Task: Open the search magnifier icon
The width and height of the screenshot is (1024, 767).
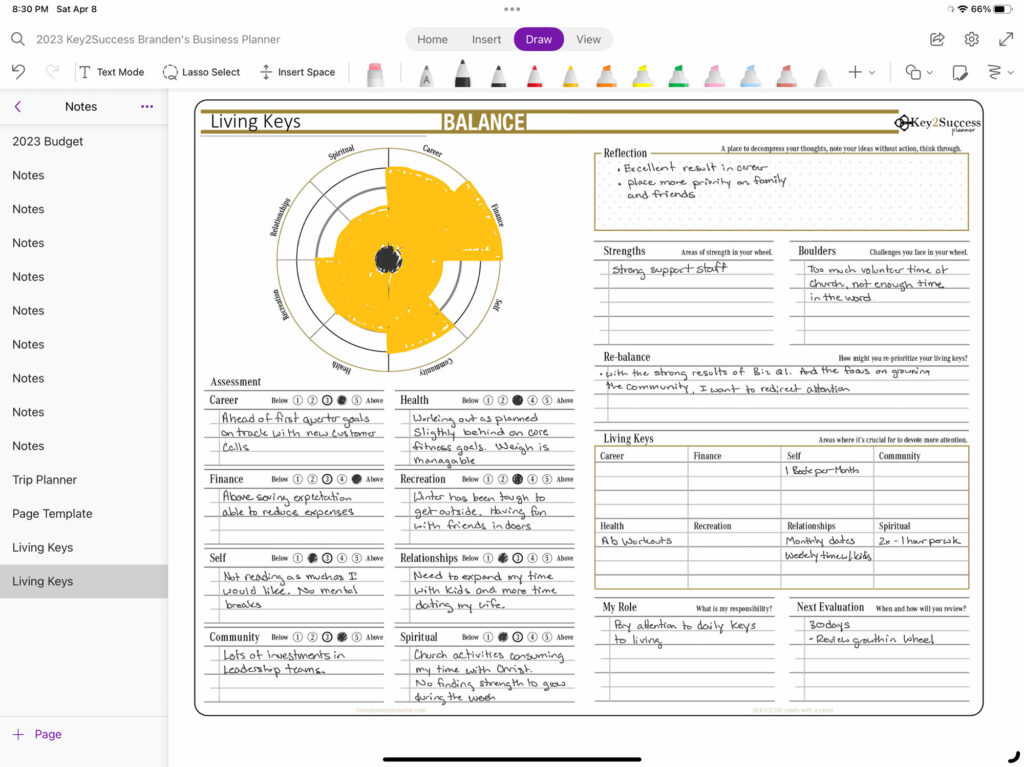Action: coord(18,39)
